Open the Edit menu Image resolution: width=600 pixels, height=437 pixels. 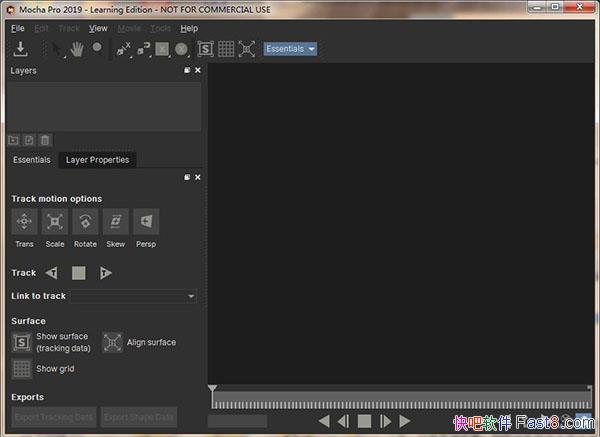pos(41,28)
